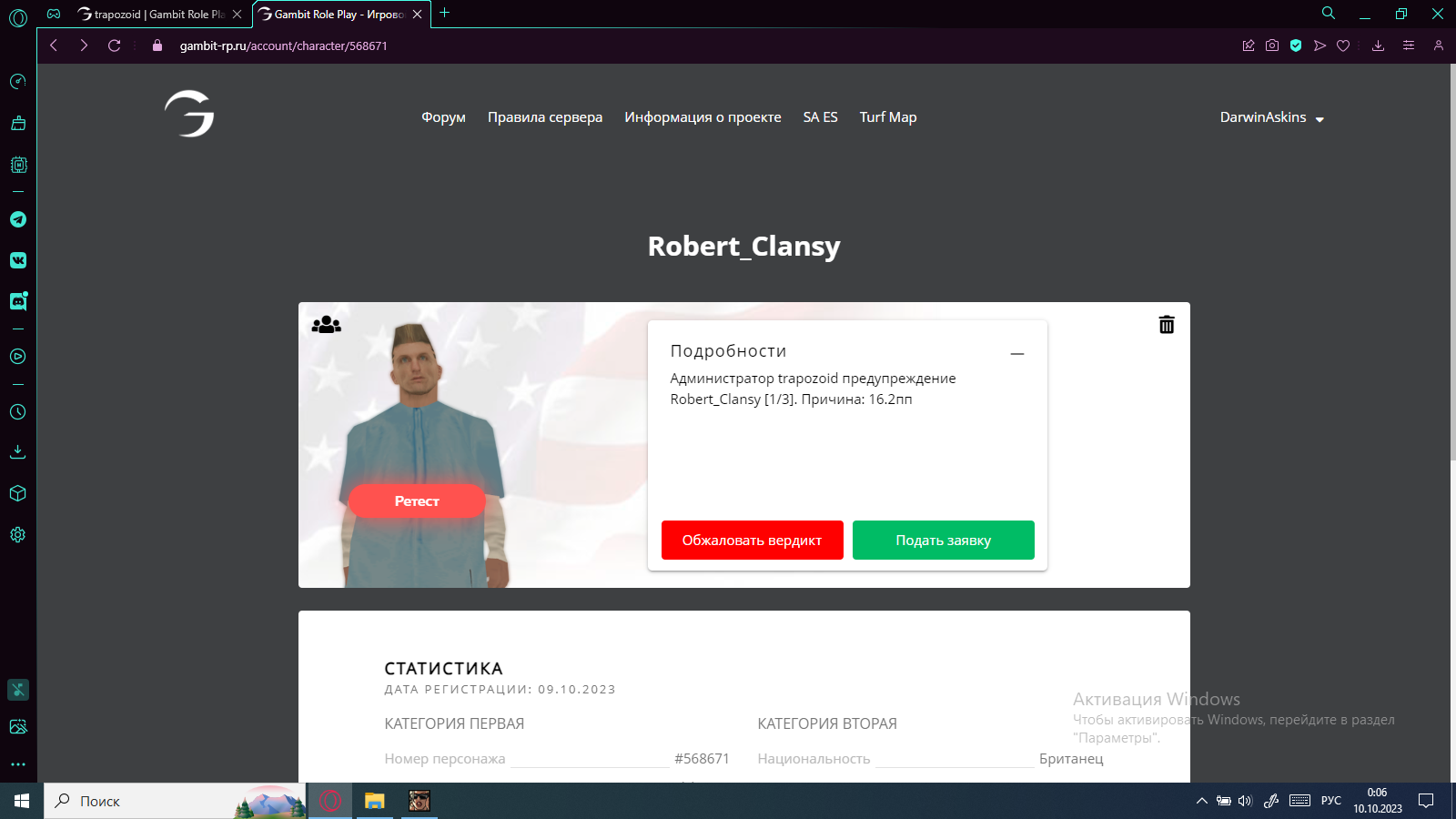1456x819 pixels.
Task: Open the Форум menu item
Action: (443, 117)
